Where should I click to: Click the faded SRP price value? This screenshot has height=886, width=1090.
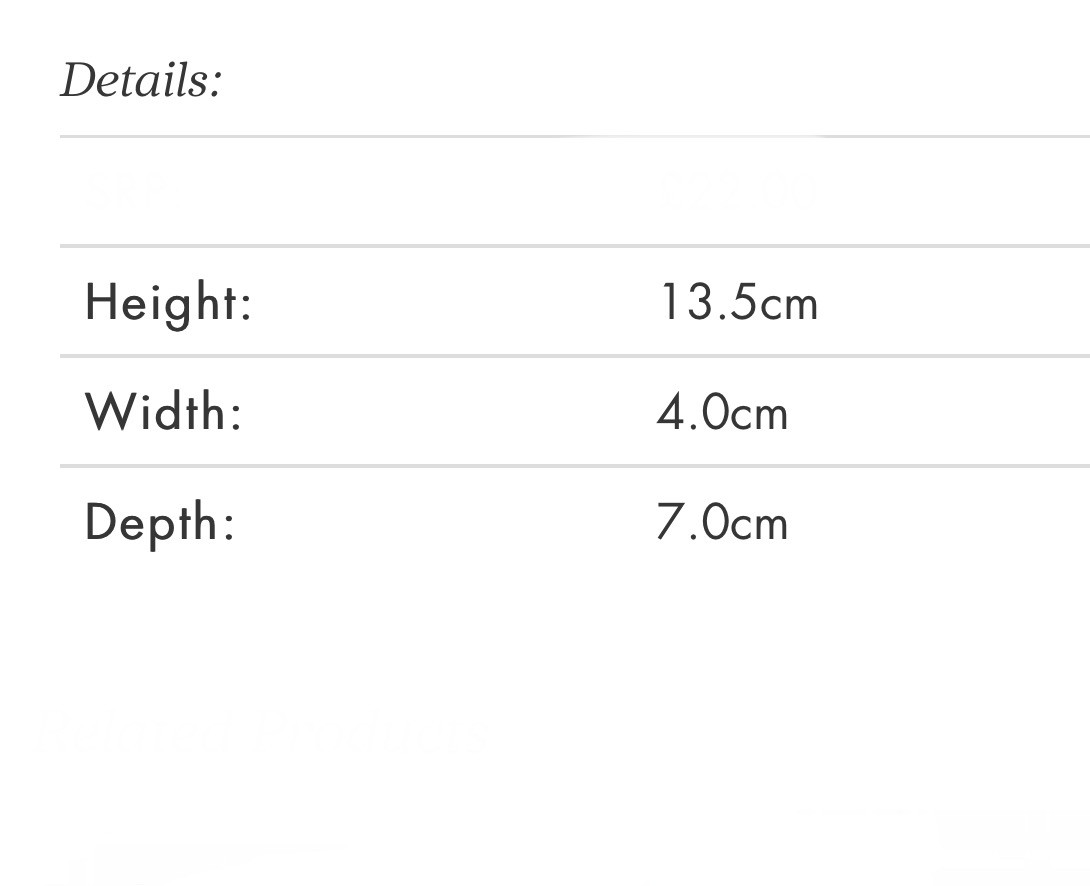click(x=739, y=192)
